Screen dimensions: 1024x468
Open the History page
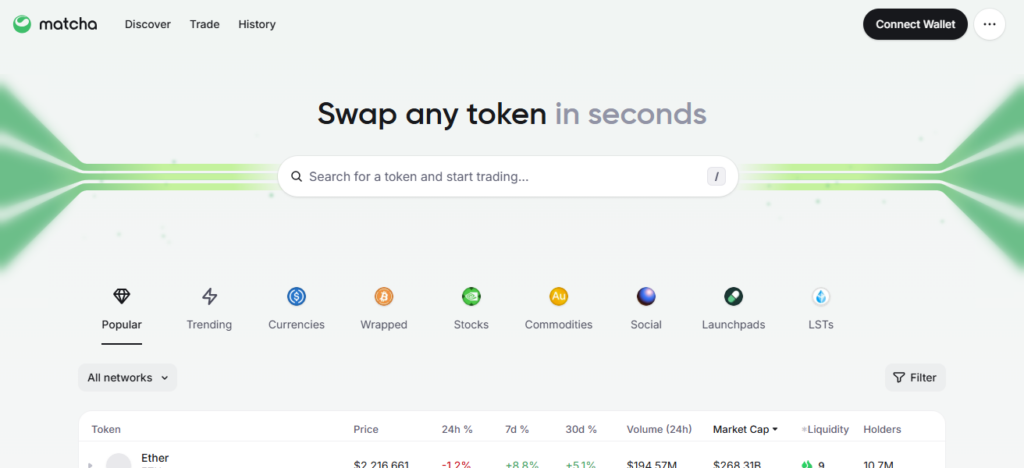point(257,24)
